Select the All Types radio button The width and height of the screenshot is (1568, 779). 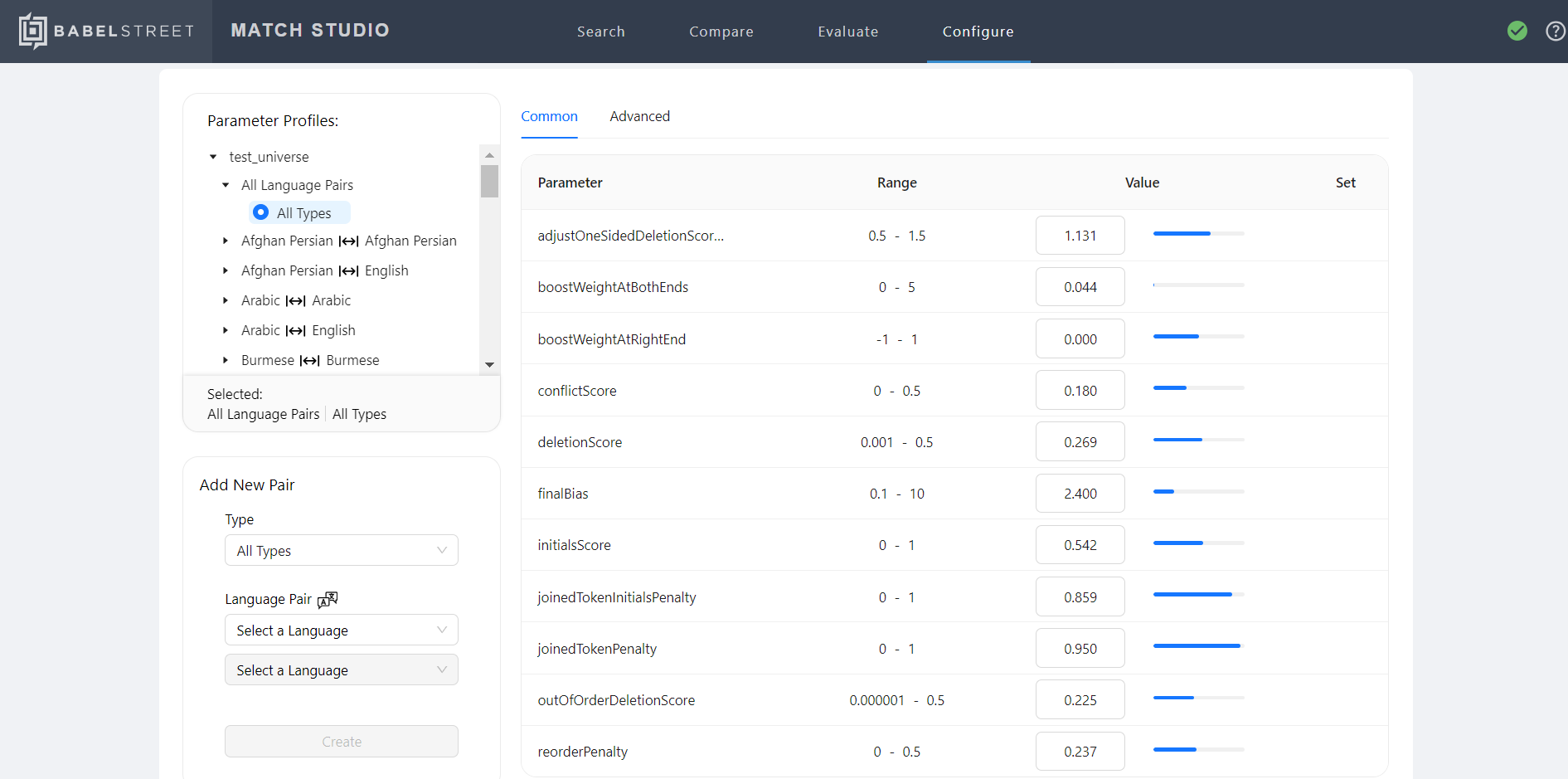point(260,212)
